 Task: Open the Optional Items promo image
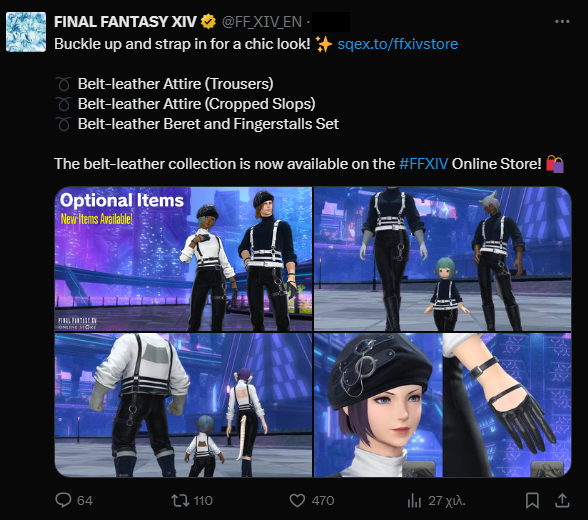click(183, 259)
